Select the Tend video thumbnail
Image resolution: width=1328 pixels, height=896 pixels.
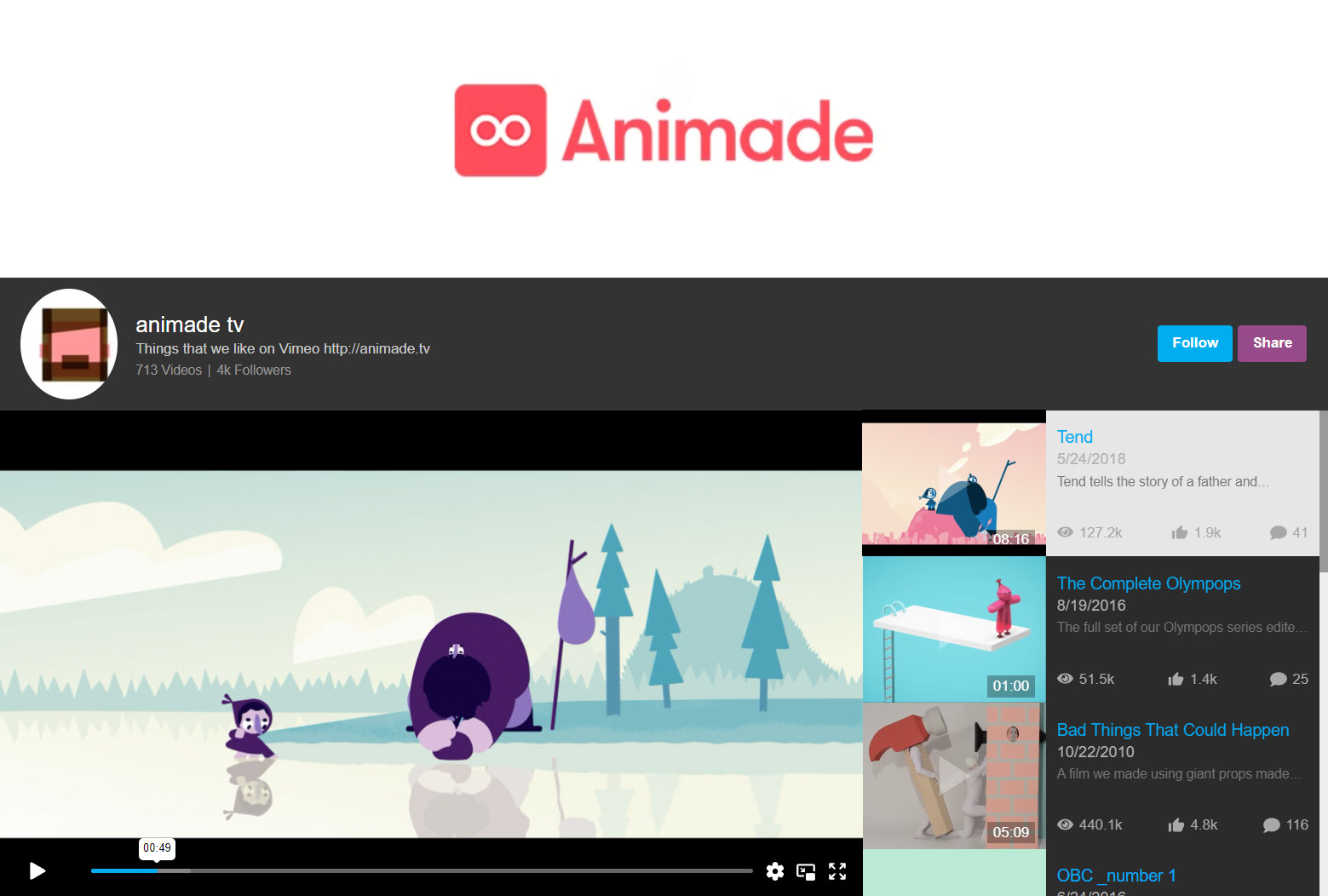pyautogui.click(x=954, y=484)
